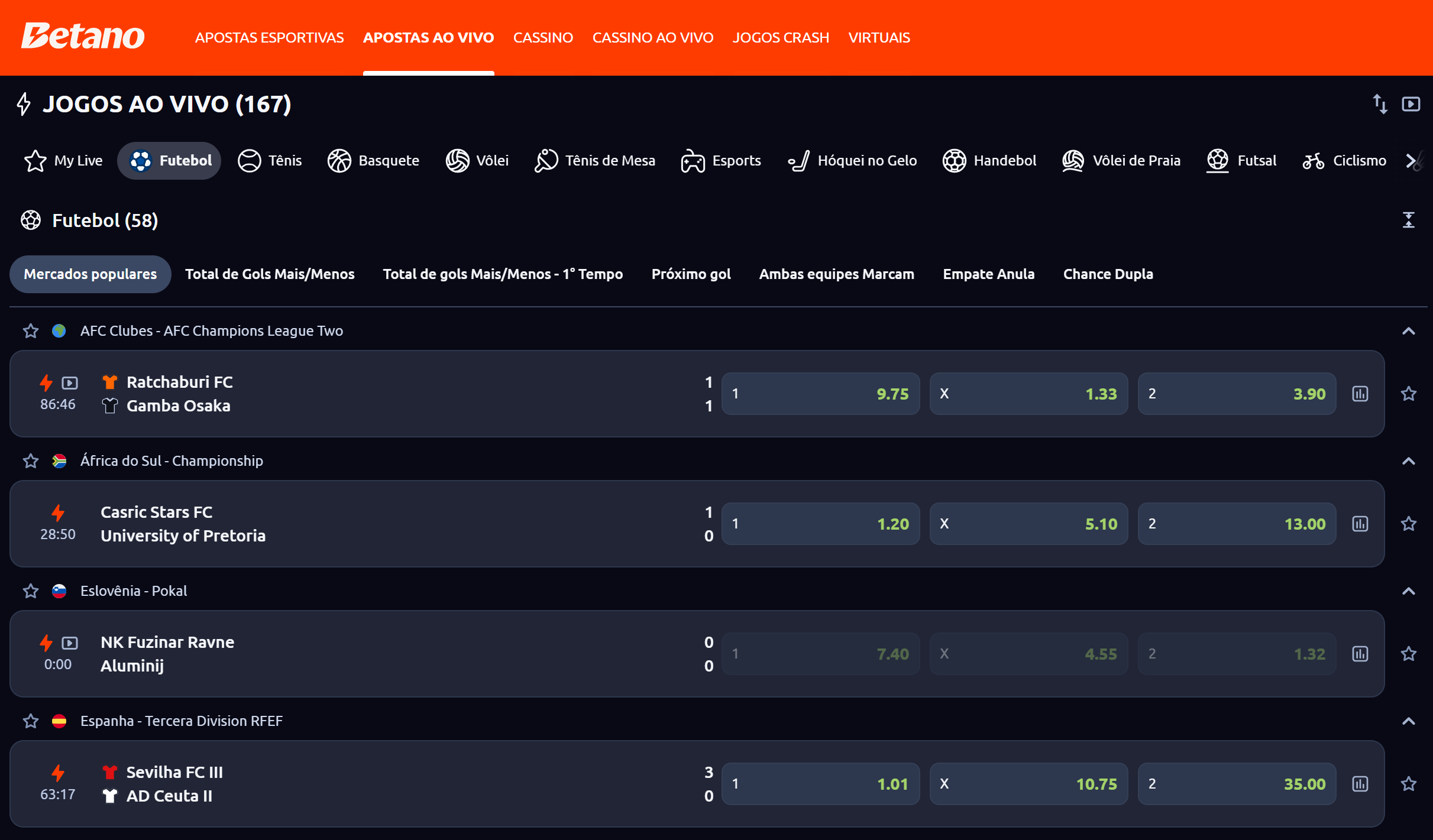
Task: Switch to Total de Gols Mais/Menos tab
Action: click(270, 274)
